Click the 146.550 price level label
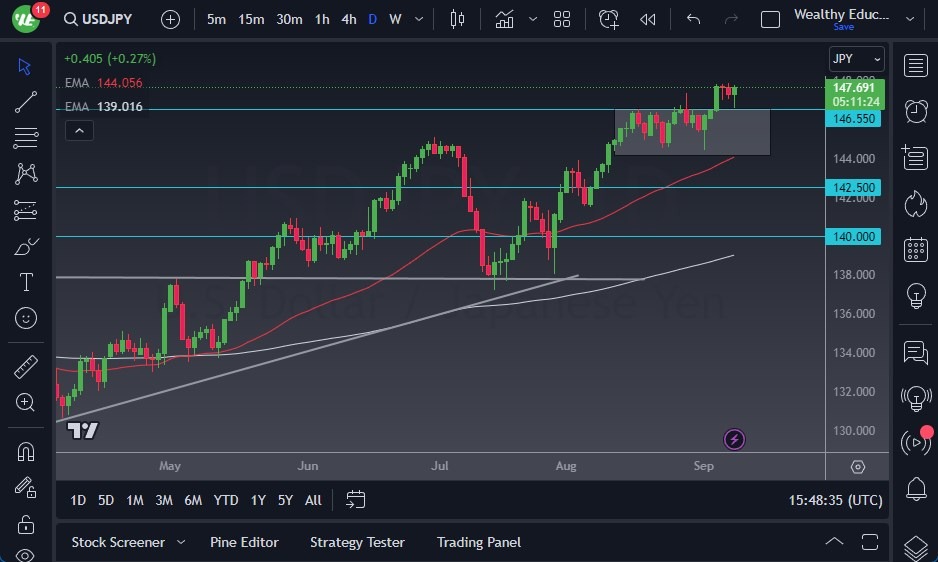Screen dimensions: 938x562 [856, 118]
